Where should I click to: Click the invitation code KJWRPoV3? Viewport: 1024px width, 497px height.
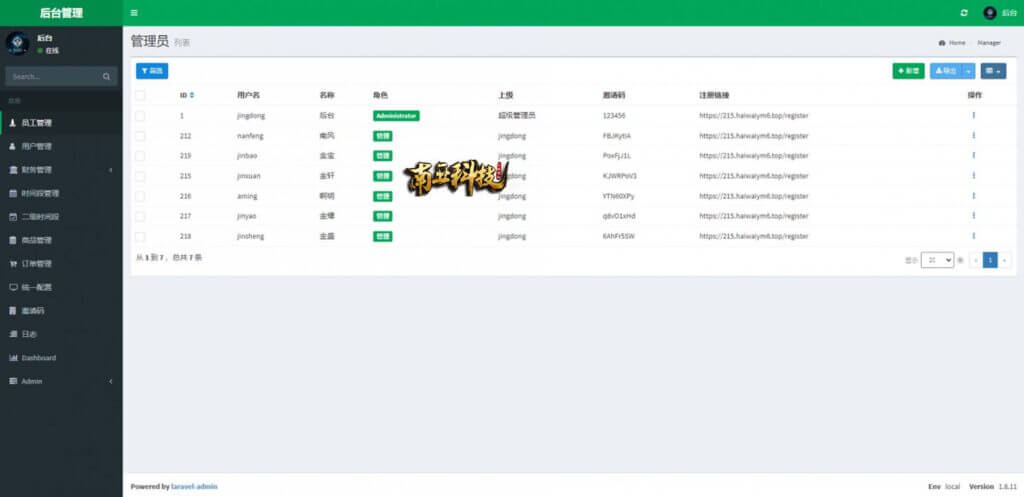pos(620,176)
